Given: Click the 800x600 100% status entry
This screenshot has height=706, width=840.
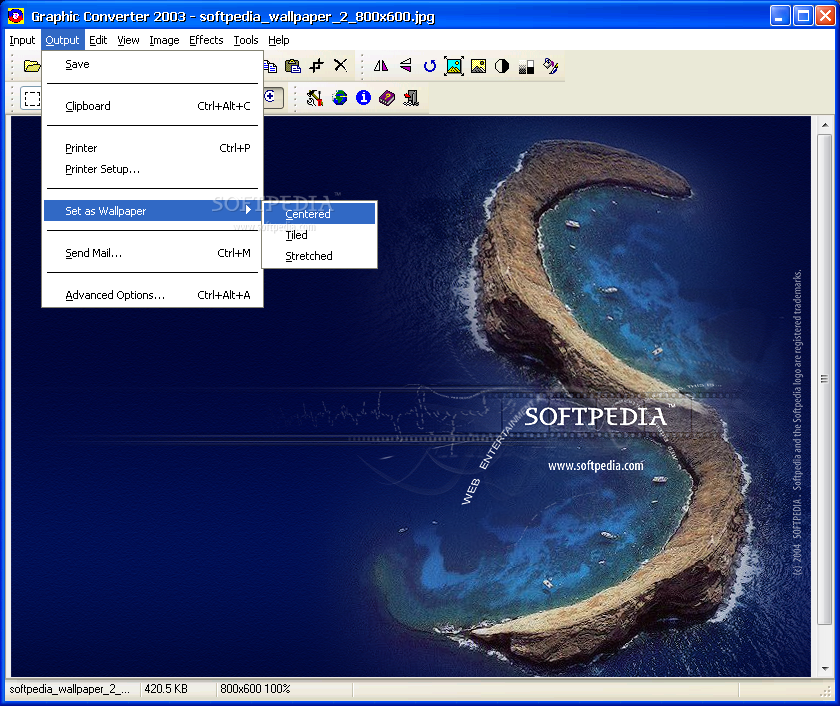Looking at the screenshot, I should point(255,689).
